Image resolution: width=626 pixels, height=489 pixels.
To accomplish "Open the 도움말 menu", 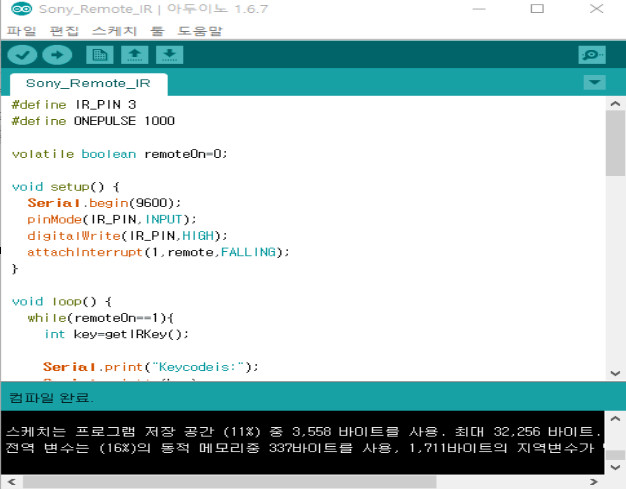I will [x=200, y=31].
